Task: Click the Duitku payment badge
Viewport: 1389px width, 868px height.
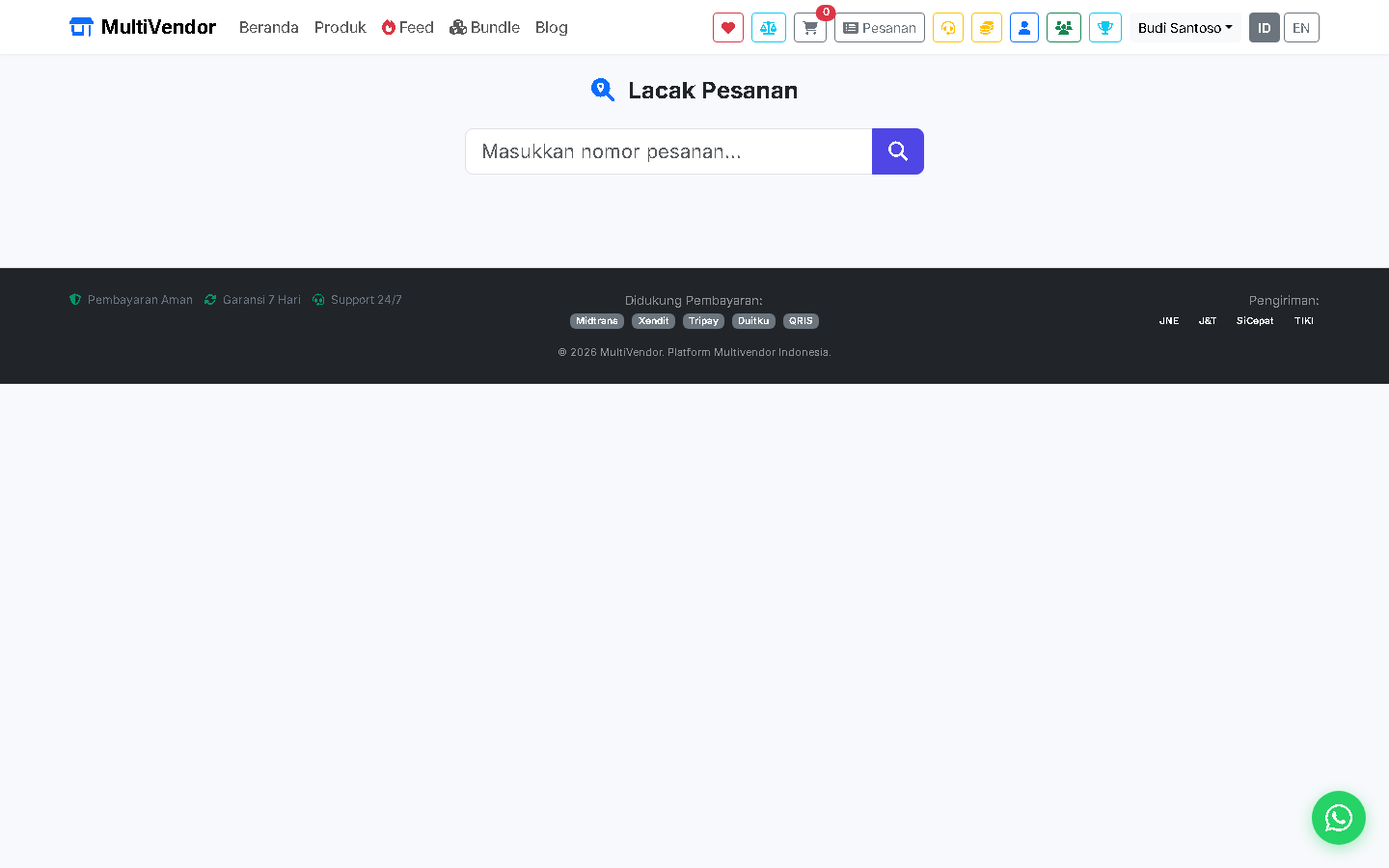Action: pyautogui.click(x=753, y=321)
